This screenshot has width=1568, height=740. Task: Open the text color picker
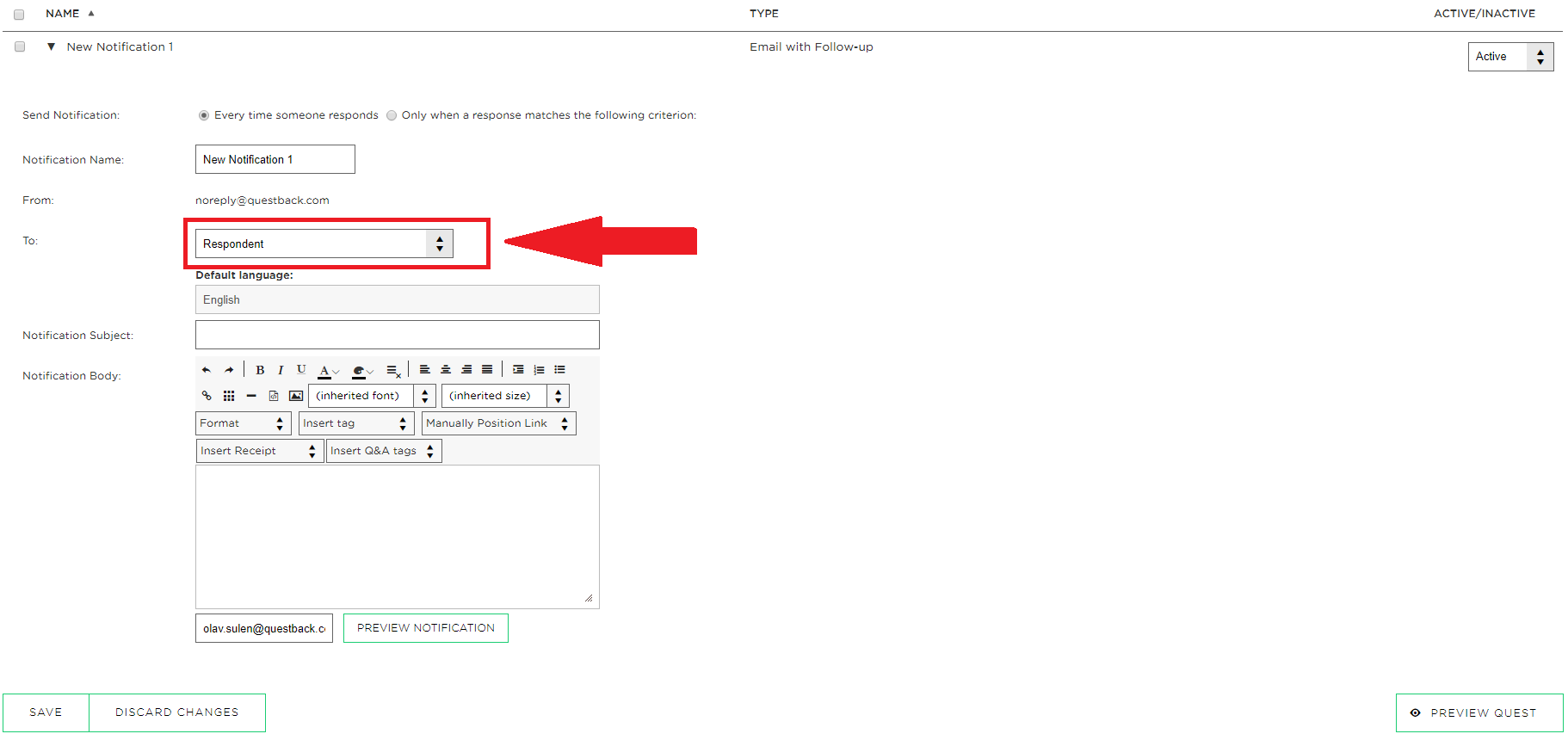(328, 371)
